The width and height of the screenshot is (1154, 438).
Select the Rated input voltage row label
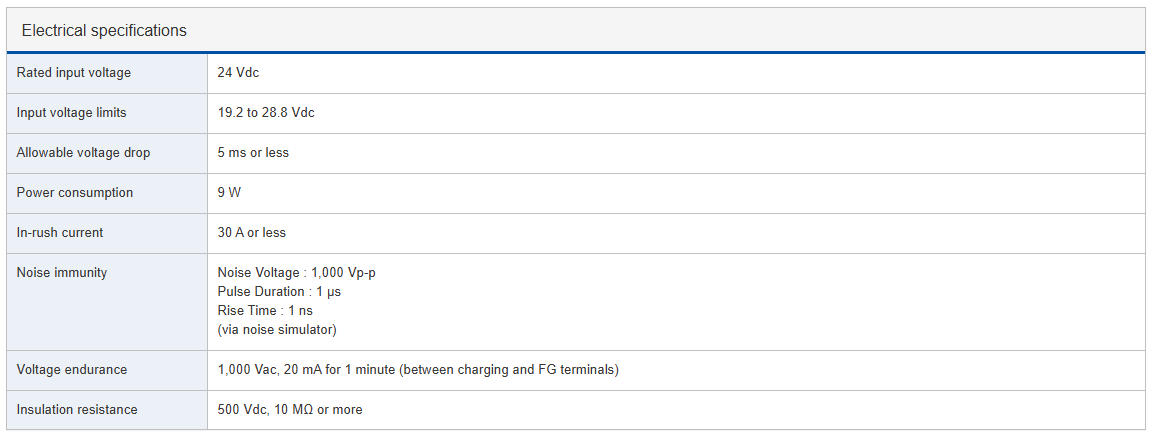point(74,73)
